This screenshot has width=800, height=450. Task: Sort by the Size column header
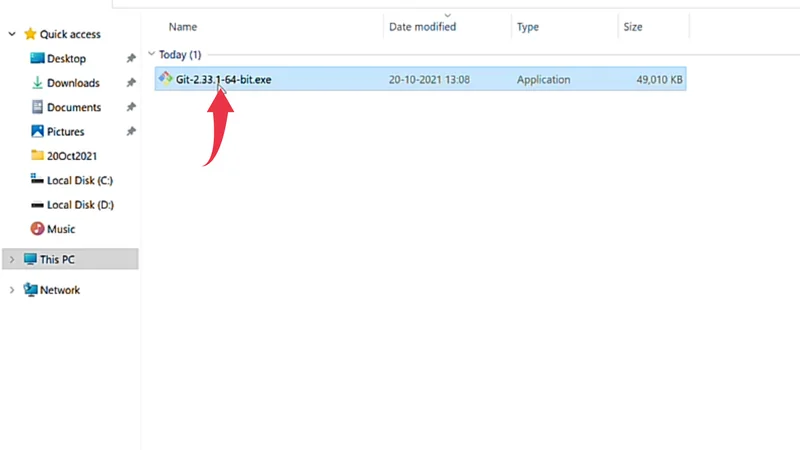tap(633, 27)
